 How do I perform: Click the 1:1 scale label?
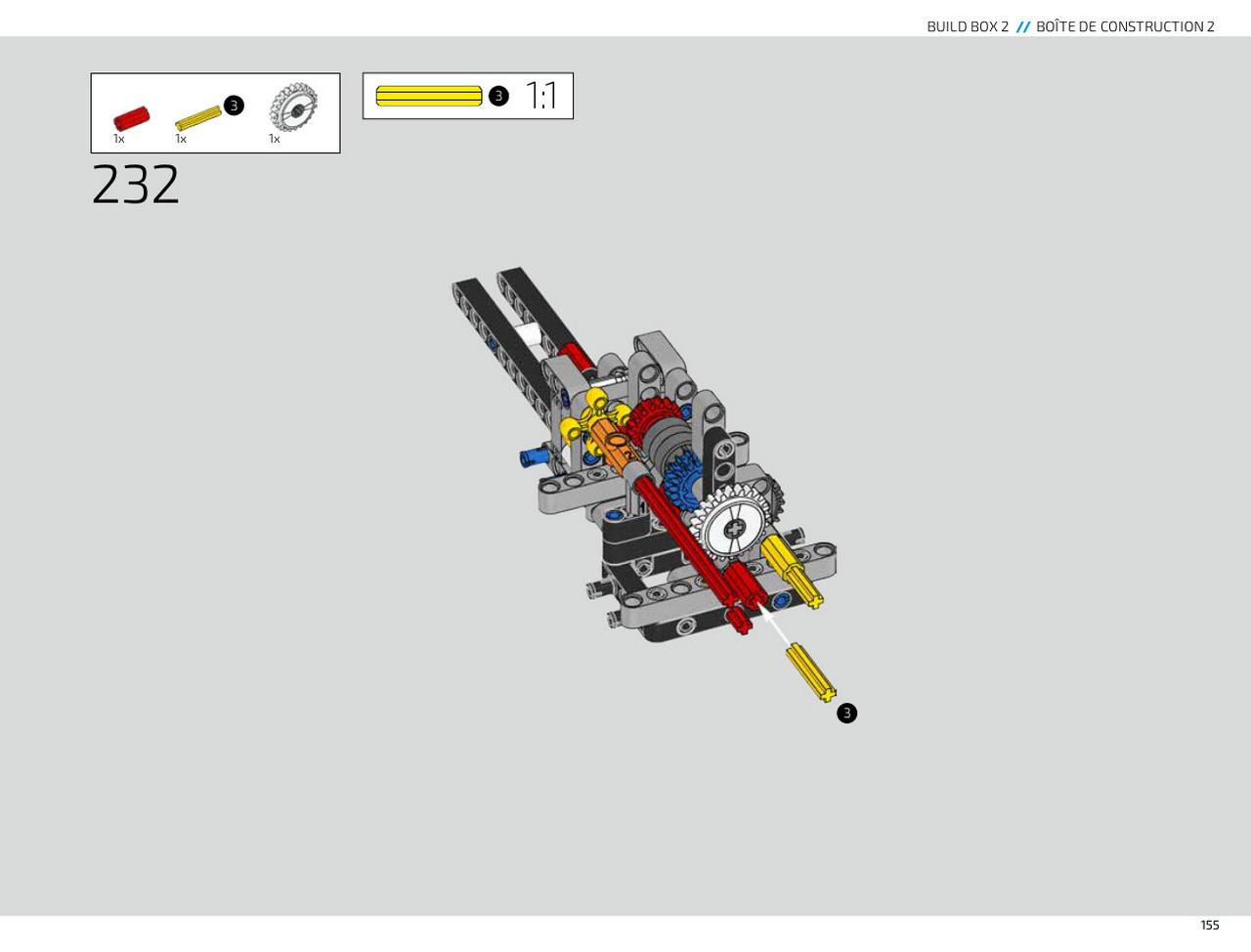541,96
